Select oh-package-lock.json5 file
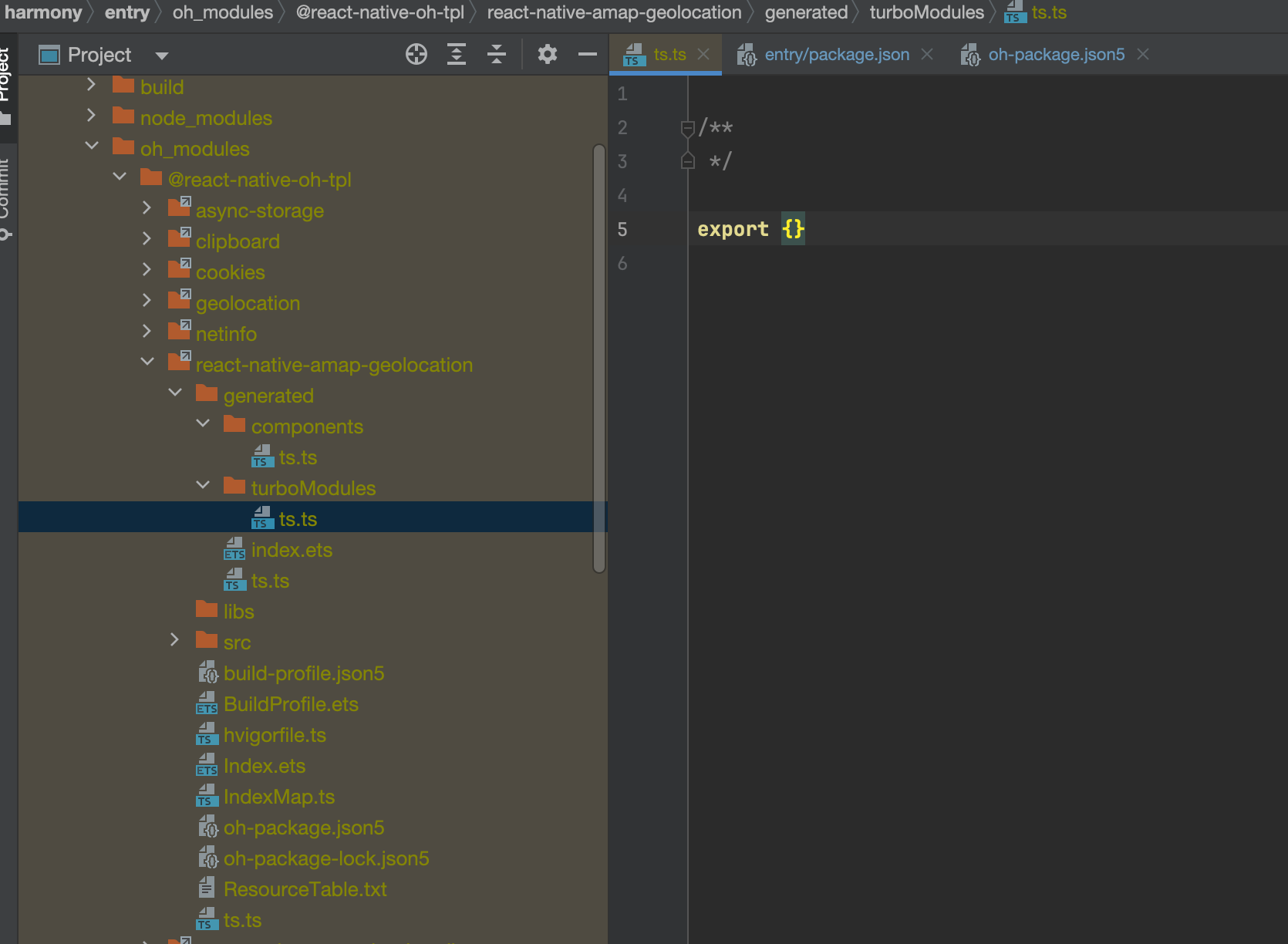Viewport: 1288px width, 944px height. click(326, 858)
